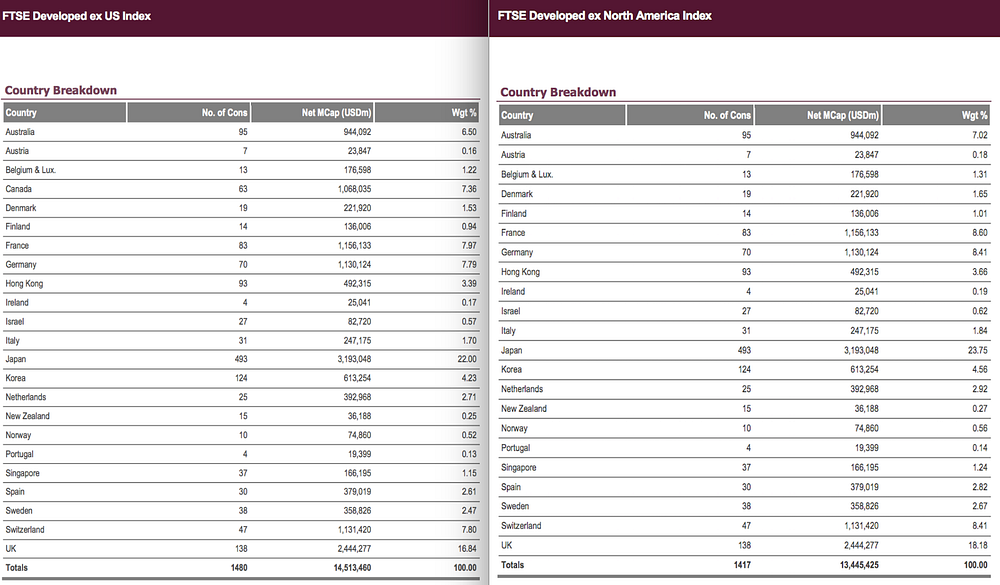Screen dimensions: 1000x585
Task: Click New Zealand row in right table
Action: (744, 409)
